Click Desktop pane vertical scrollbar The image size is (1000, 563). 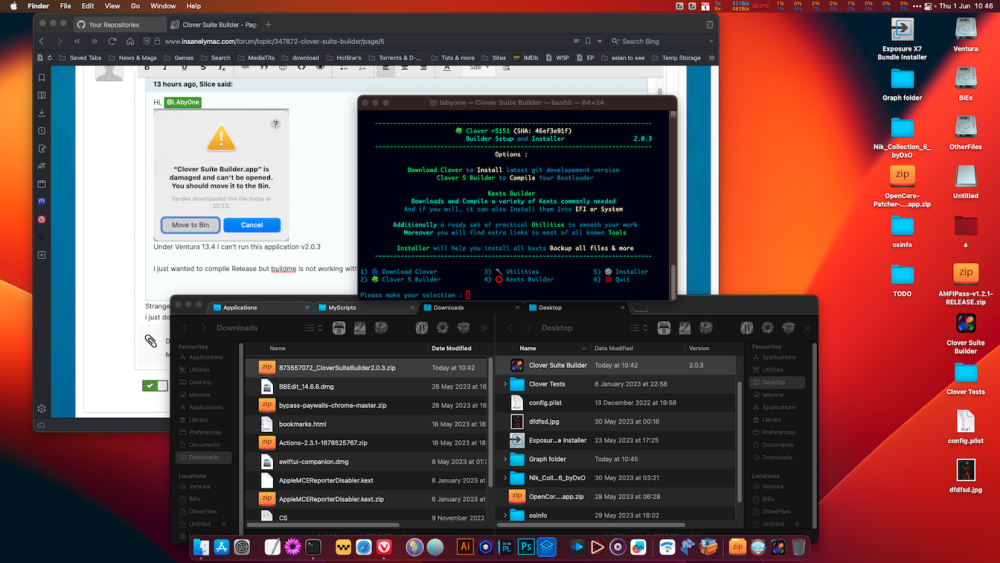[740, 442]
